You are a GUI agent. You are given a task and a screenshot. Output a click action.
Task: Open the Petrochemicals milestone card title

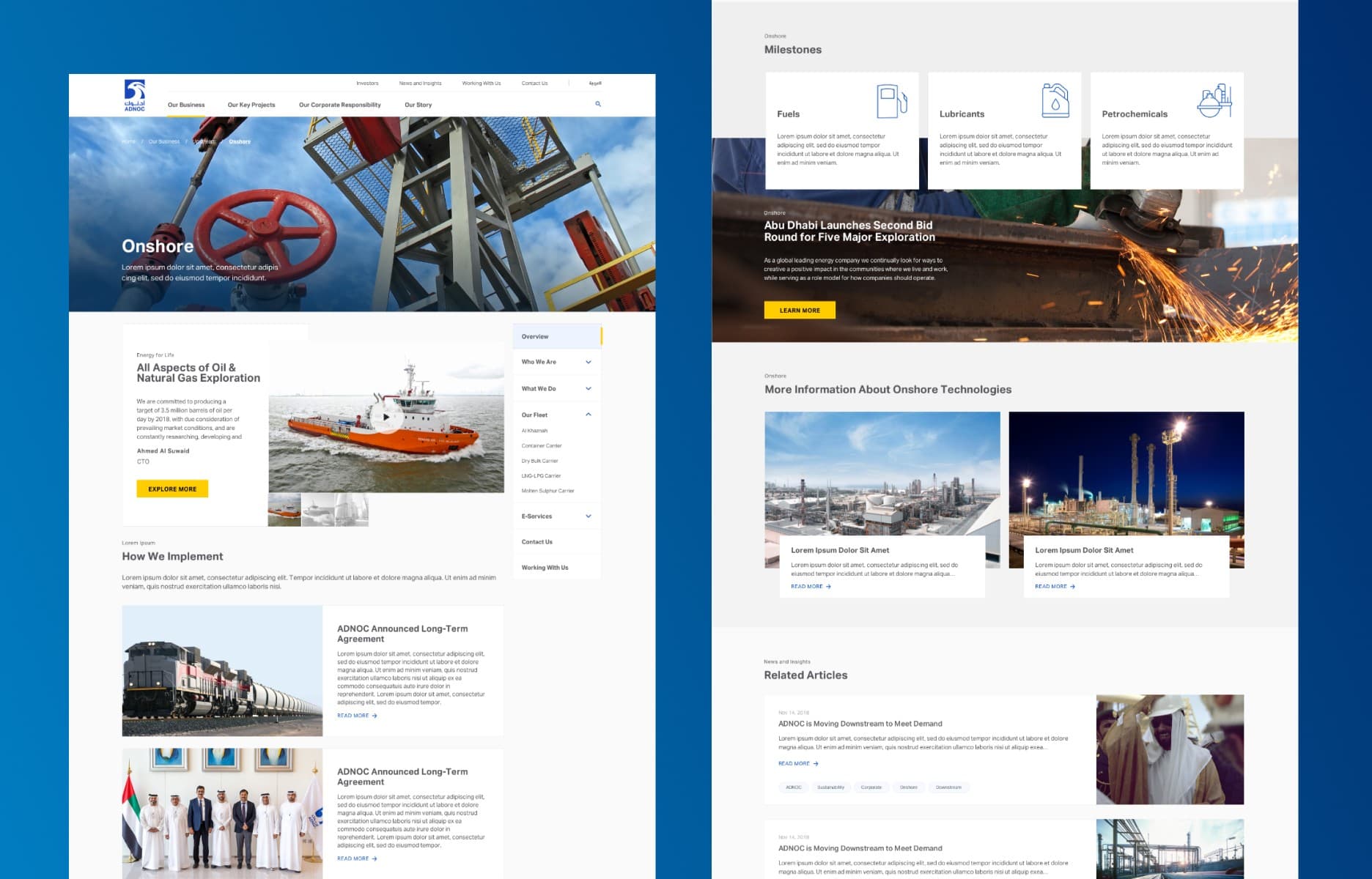[x=1135, y=114]
